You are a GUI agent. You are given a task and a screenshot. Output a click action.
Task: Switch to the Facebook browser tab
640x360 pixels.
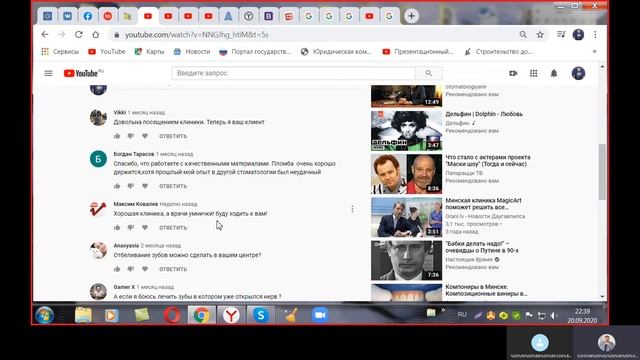[87, 16]
